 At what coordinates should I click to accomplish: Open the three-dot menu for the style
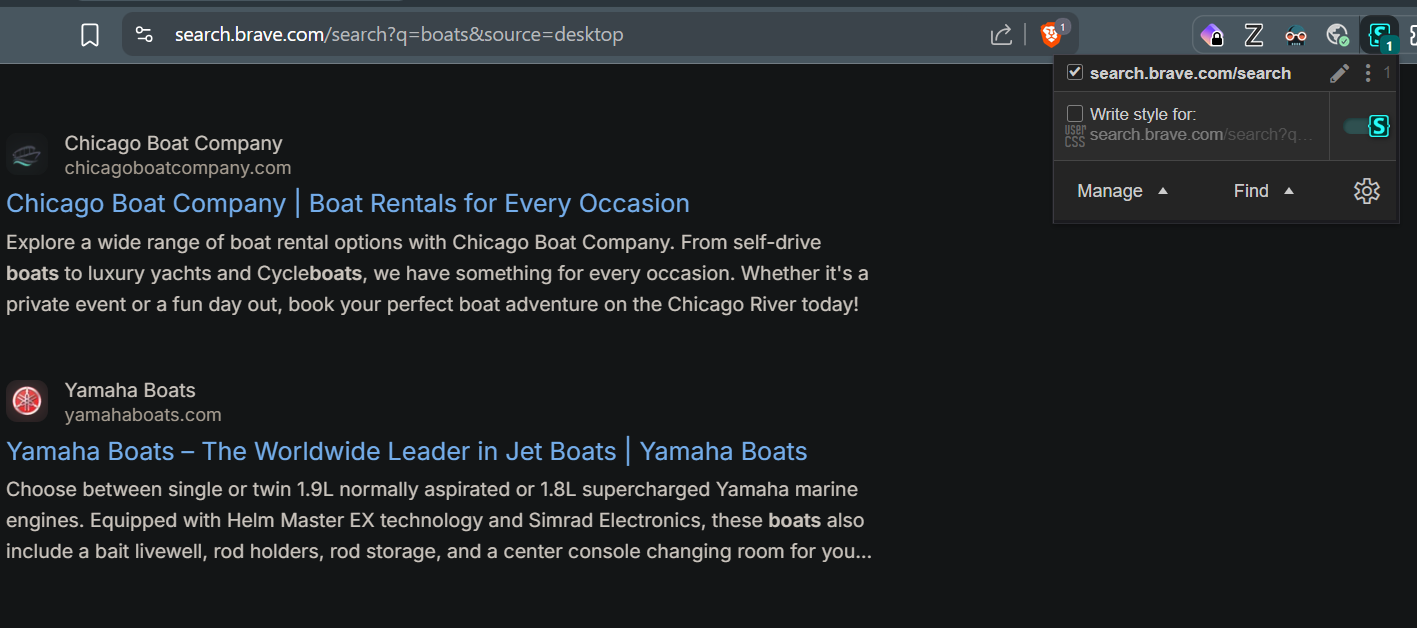[x=1367, y=73]
